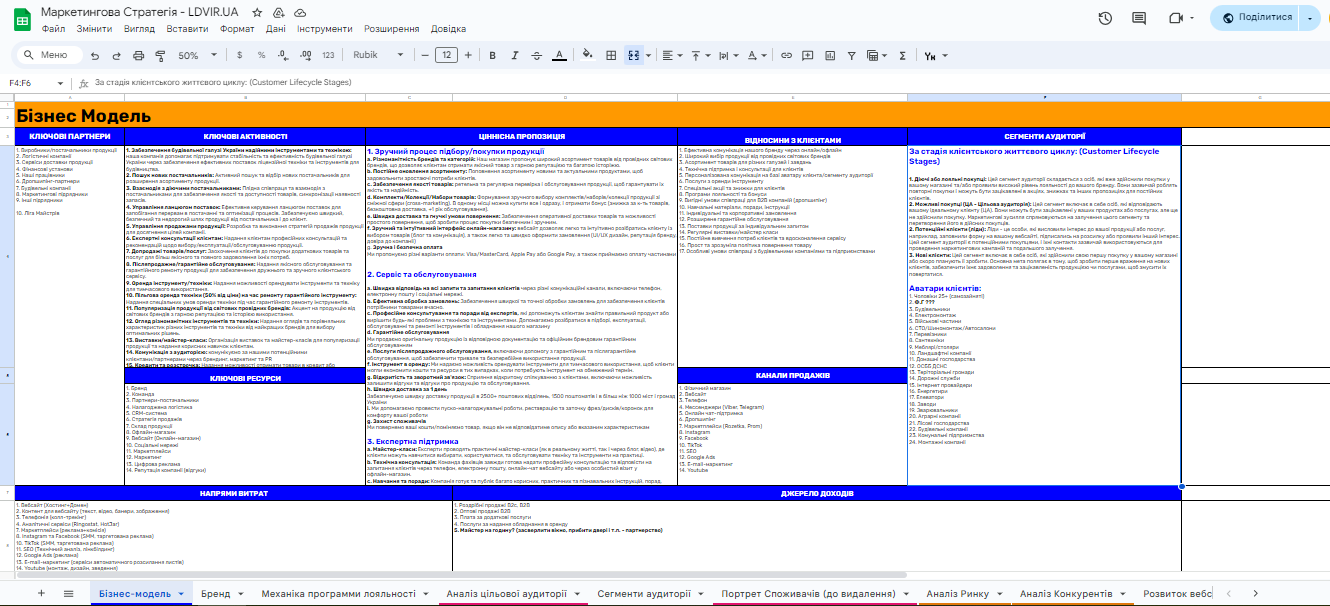Pick a text color
This screenshot has height=606, width=1330.
coord(559,55)
